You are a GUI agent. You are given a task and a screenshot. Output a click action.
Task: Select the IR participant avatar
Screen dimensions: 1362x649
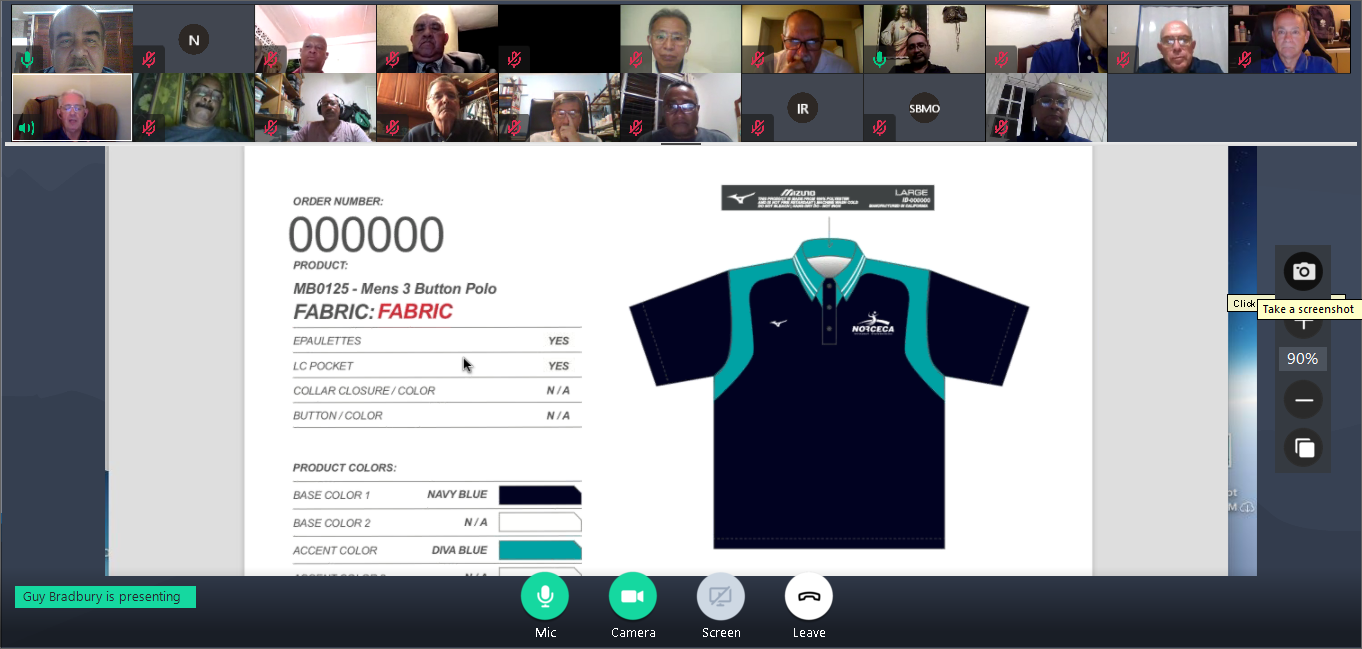point(802,107)
